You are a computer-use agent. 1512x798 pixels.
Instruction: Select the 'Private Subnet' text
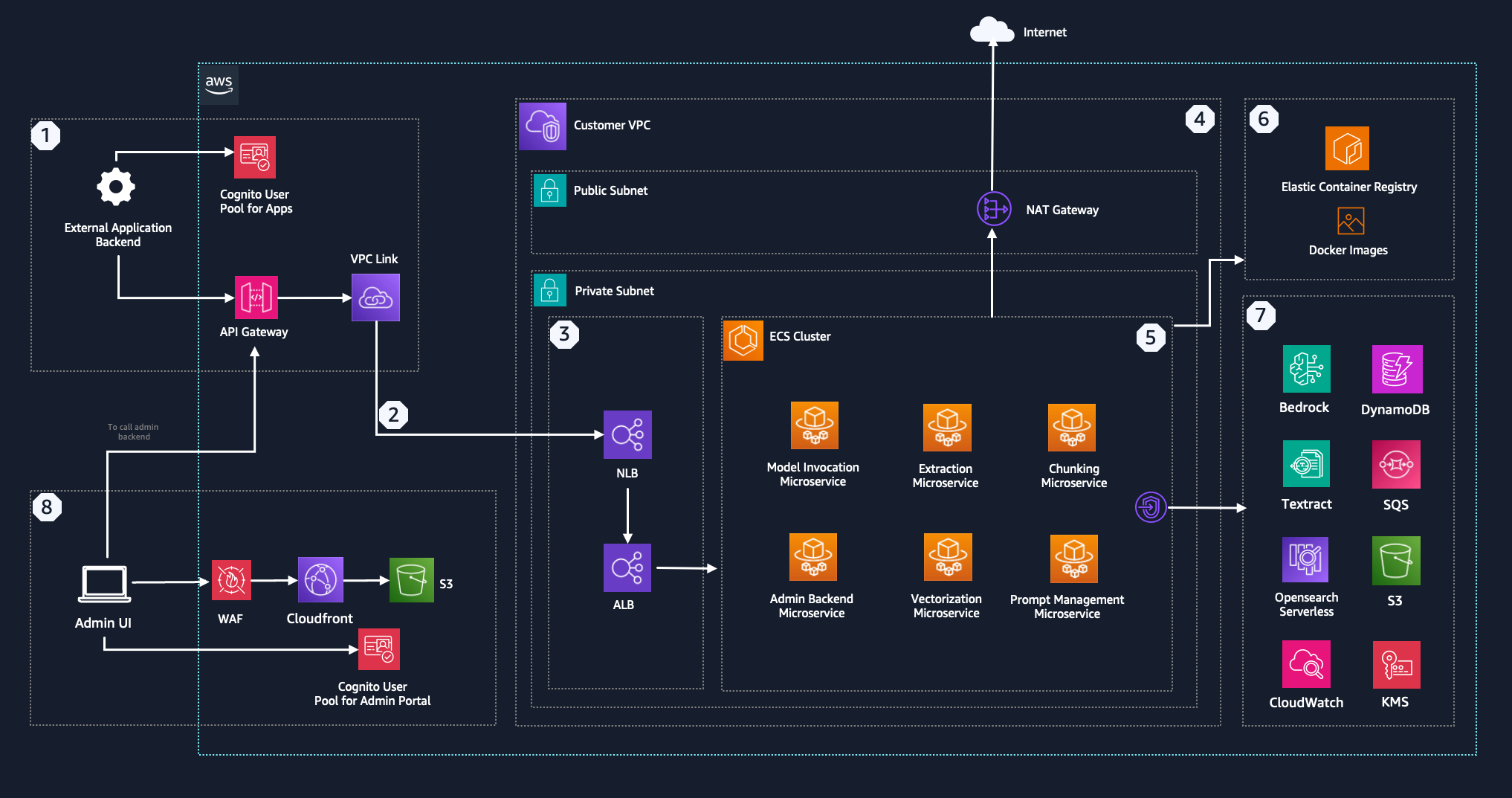[x=614, y=291]
